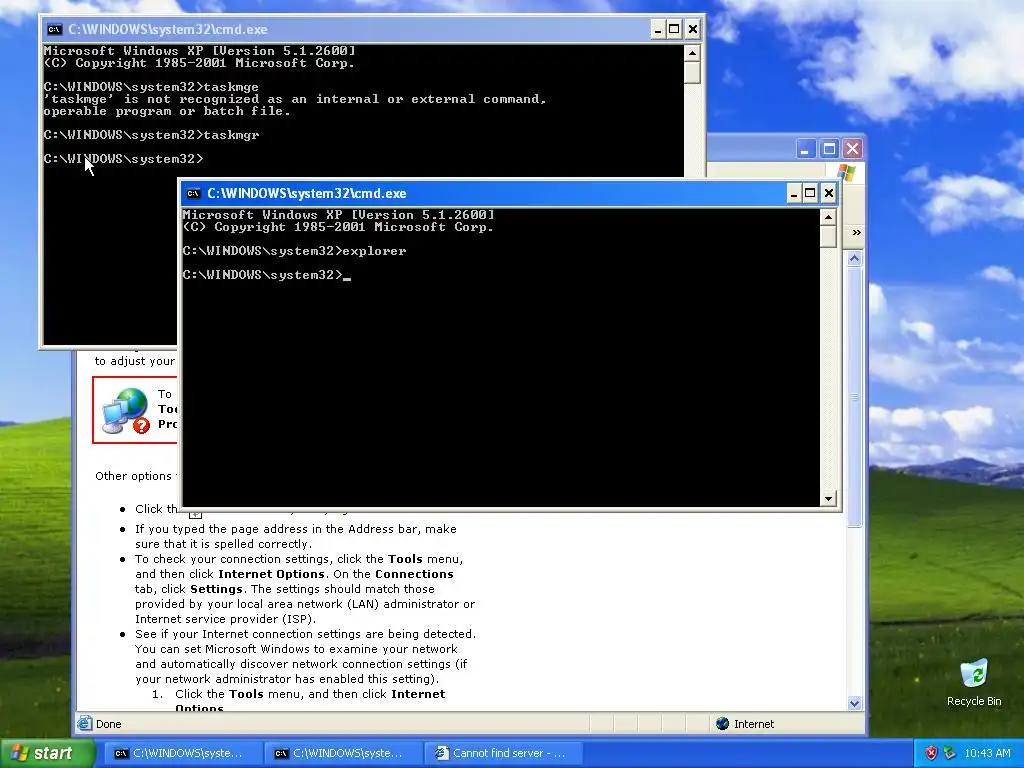
Task: Click the 'taskmge' mistyped command line
Action: pyautogui.click(x=231, y=87)
